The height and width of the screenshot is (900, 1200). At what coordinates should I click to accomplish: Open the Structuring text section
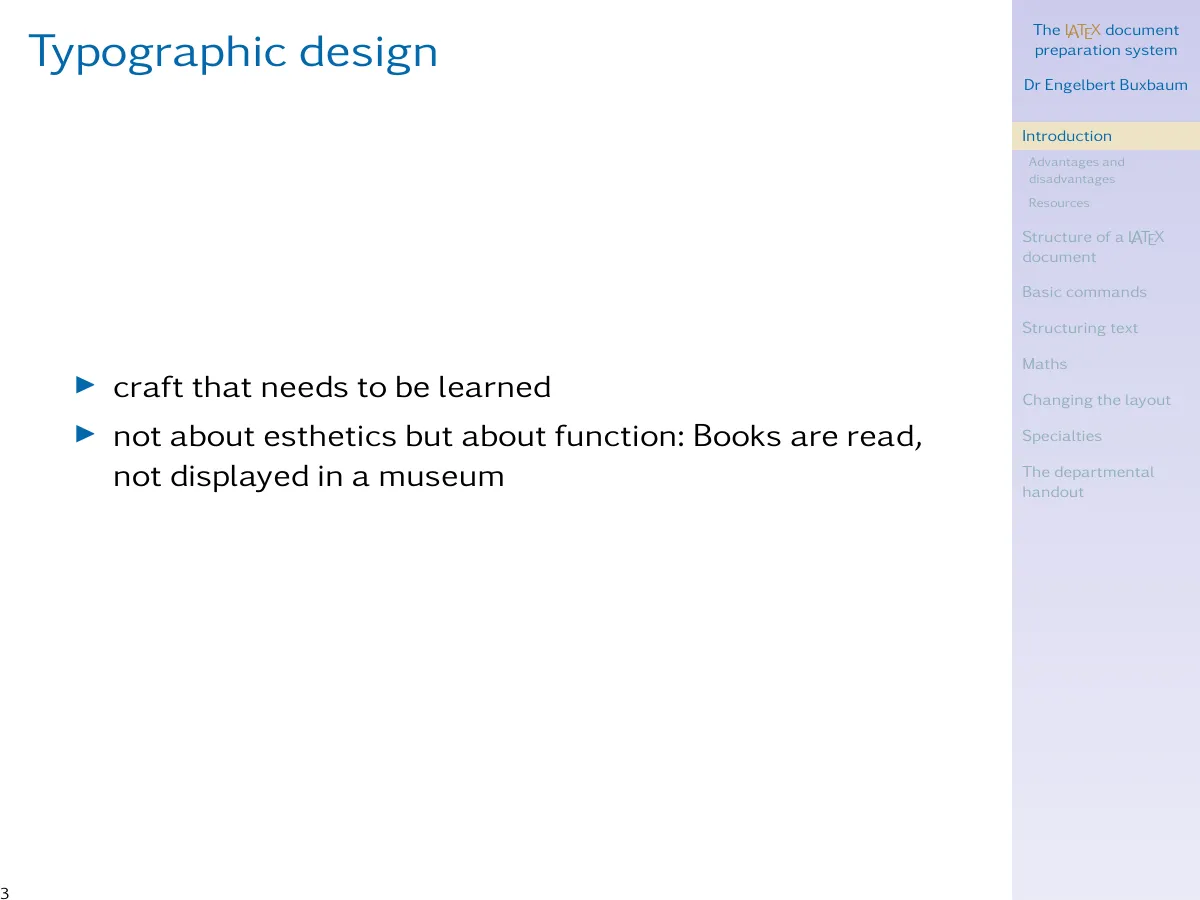pos(1079,328)
